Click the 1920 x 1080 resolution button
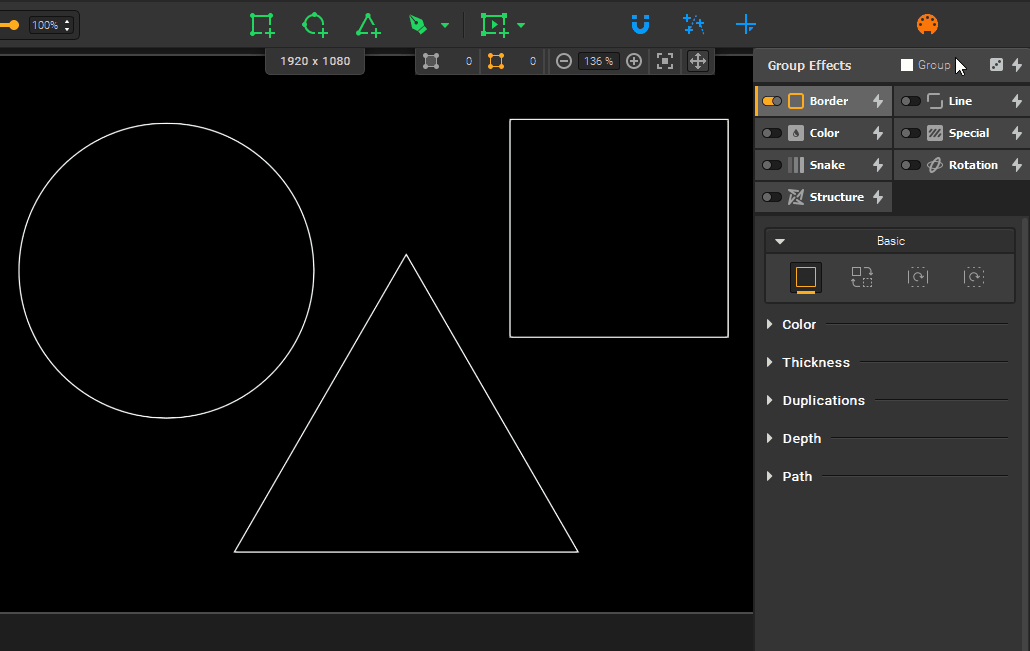The width and height of the screenshot is (1030, 651). point(315,61)
